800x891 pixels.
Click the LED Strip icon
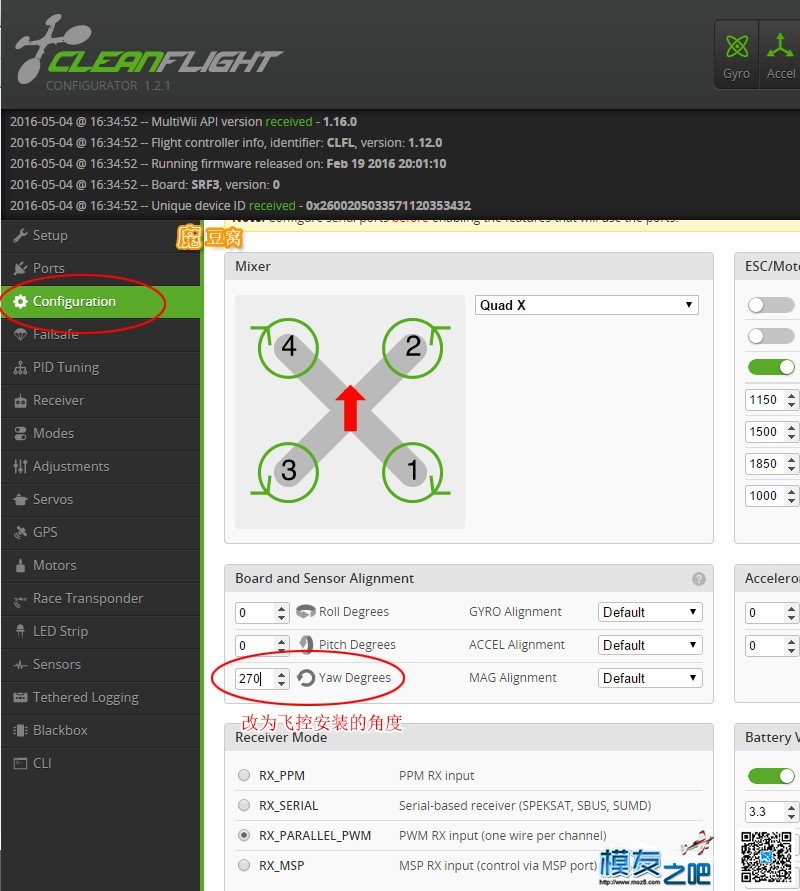[20, 631]
